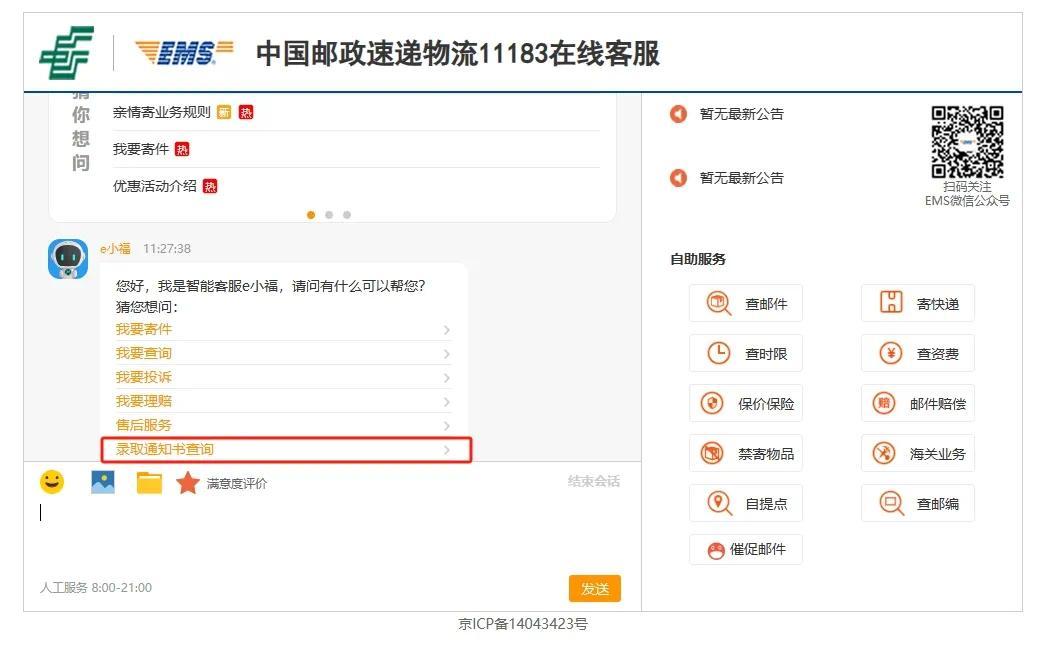Click the EMS WeChat QR code

[968, 142]
